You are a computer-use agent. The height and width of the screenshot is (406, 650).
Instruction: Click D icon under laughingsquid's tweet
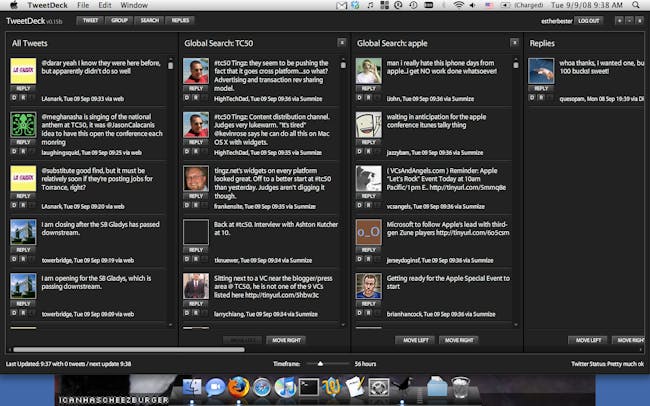pyautogui.click(x=14, y=151)
